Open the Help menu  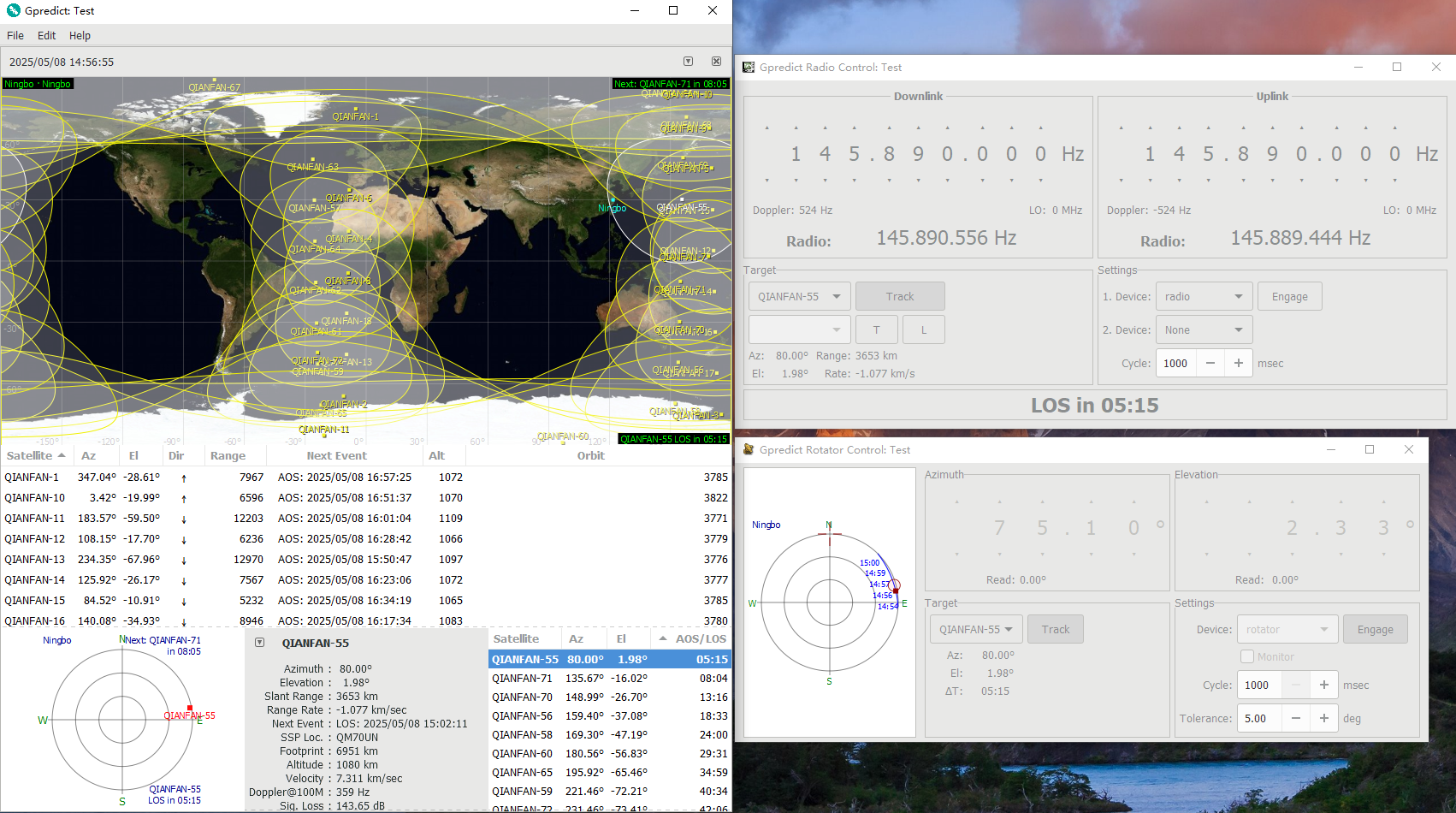click(x=80, y=35)
